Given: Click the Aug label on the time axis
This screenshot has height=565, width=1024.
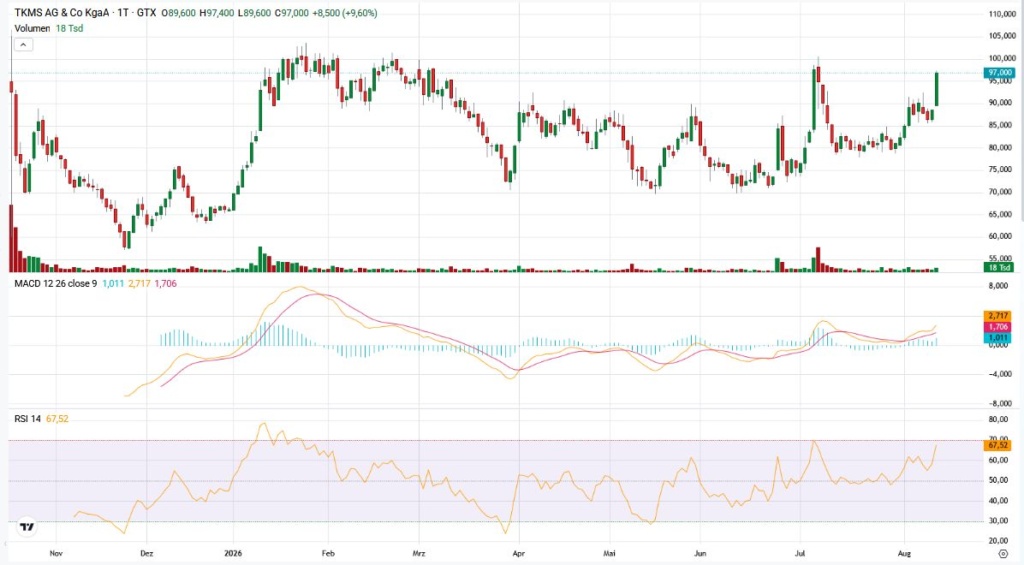Looking at the screenshot, I should (x=904, y=553).
